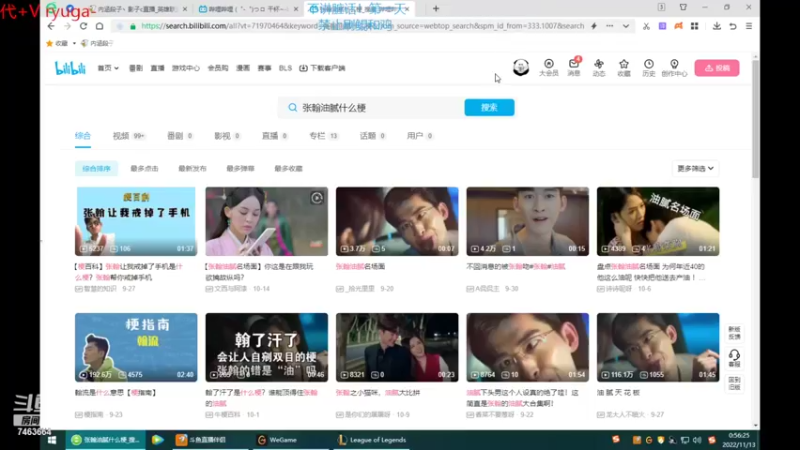Open 历史 history icon
This screenshot has height=450, width=800.
pyautogui.click(x=648, y=67)
